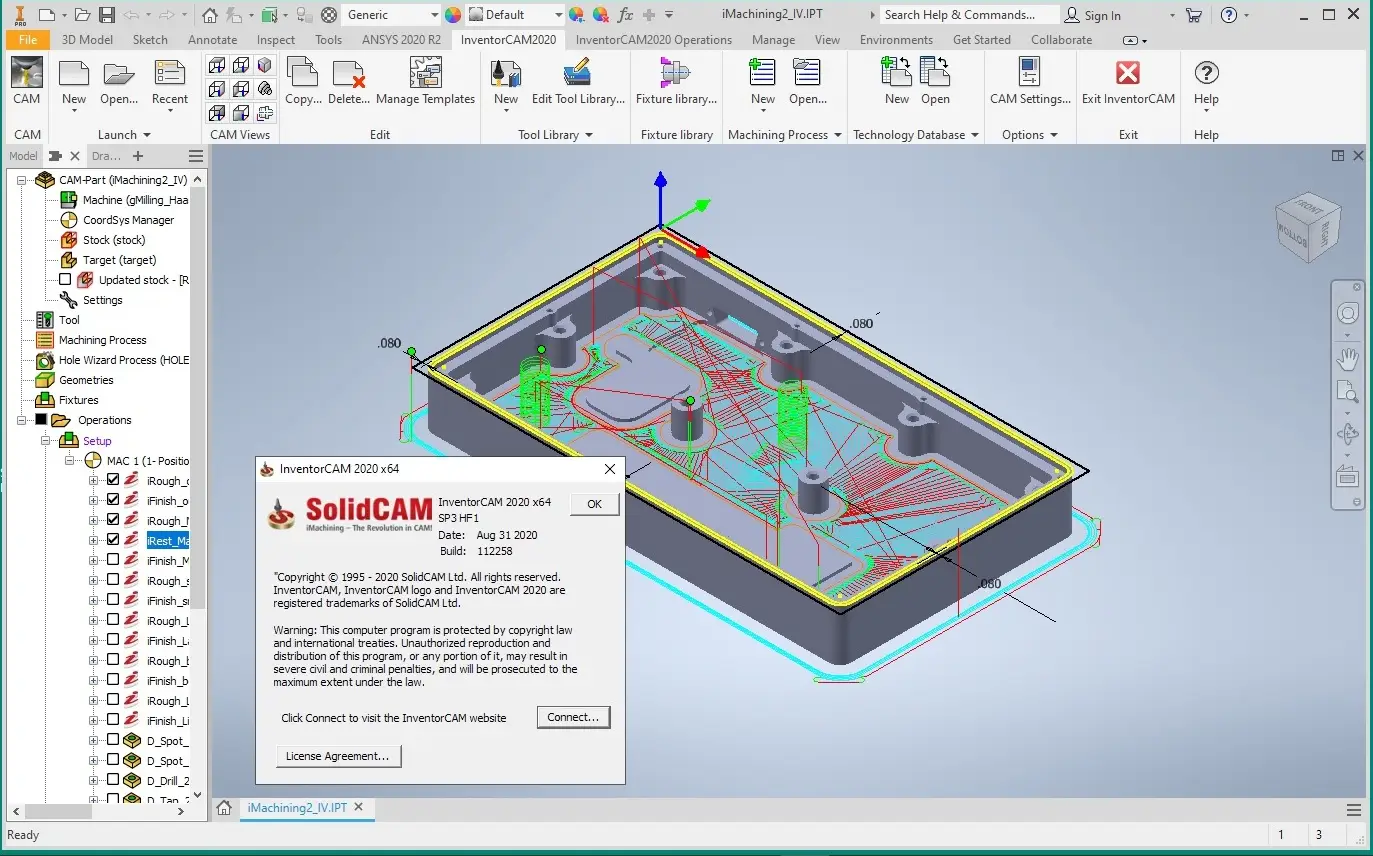
Task: Click the pan hand navigation icon
Action: 1347,357
